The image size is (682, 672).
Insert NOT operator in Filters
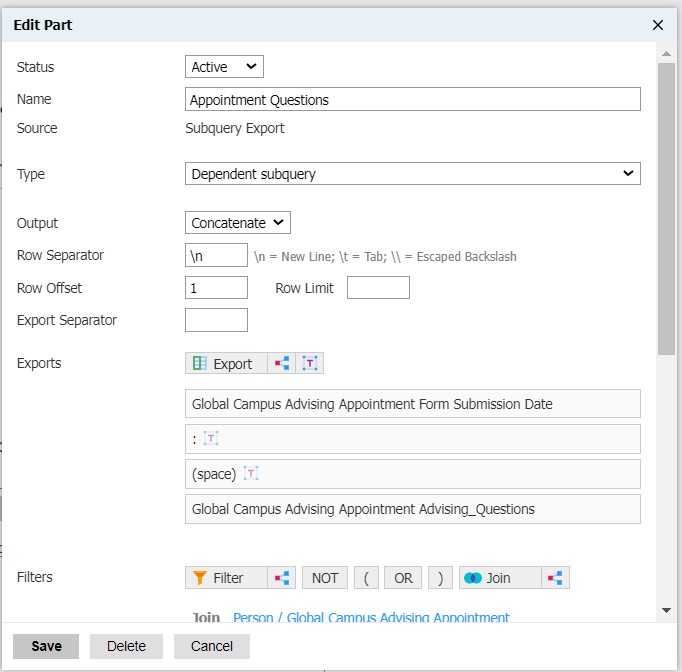pyautogui.click(x=324, y=578)
